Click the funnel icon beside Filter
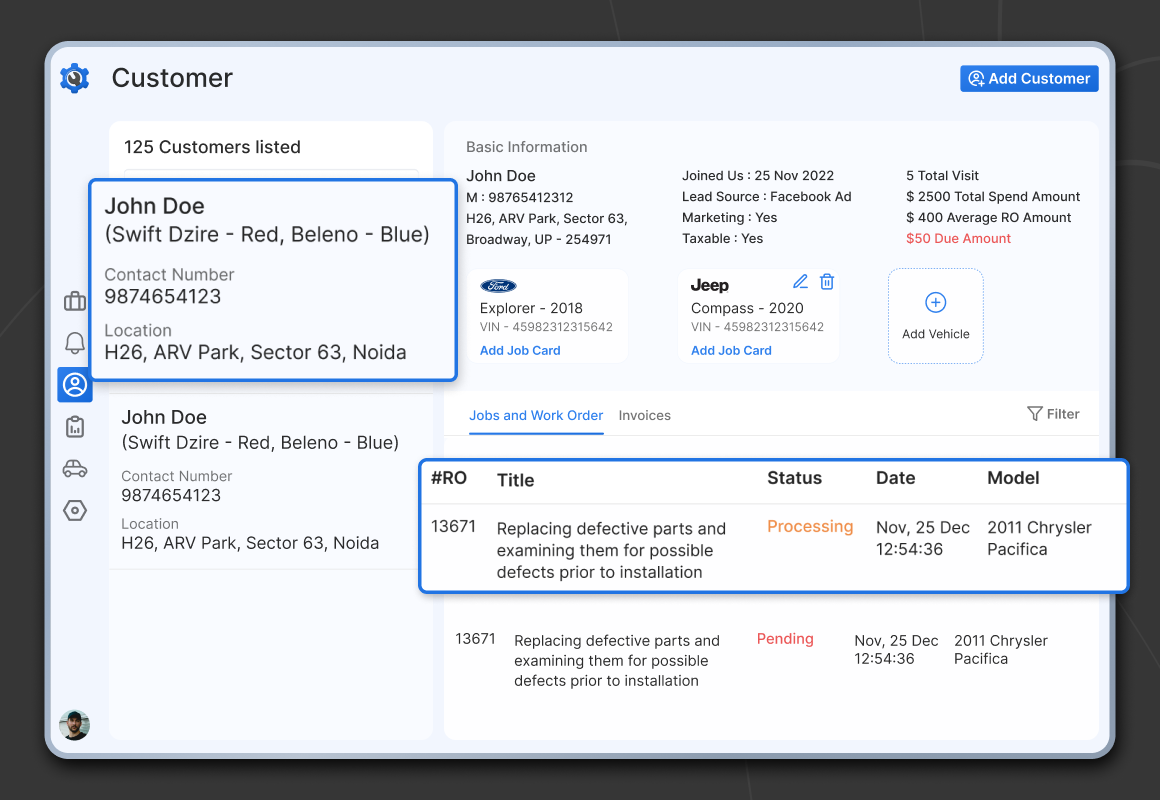 tap(1035, 414)
